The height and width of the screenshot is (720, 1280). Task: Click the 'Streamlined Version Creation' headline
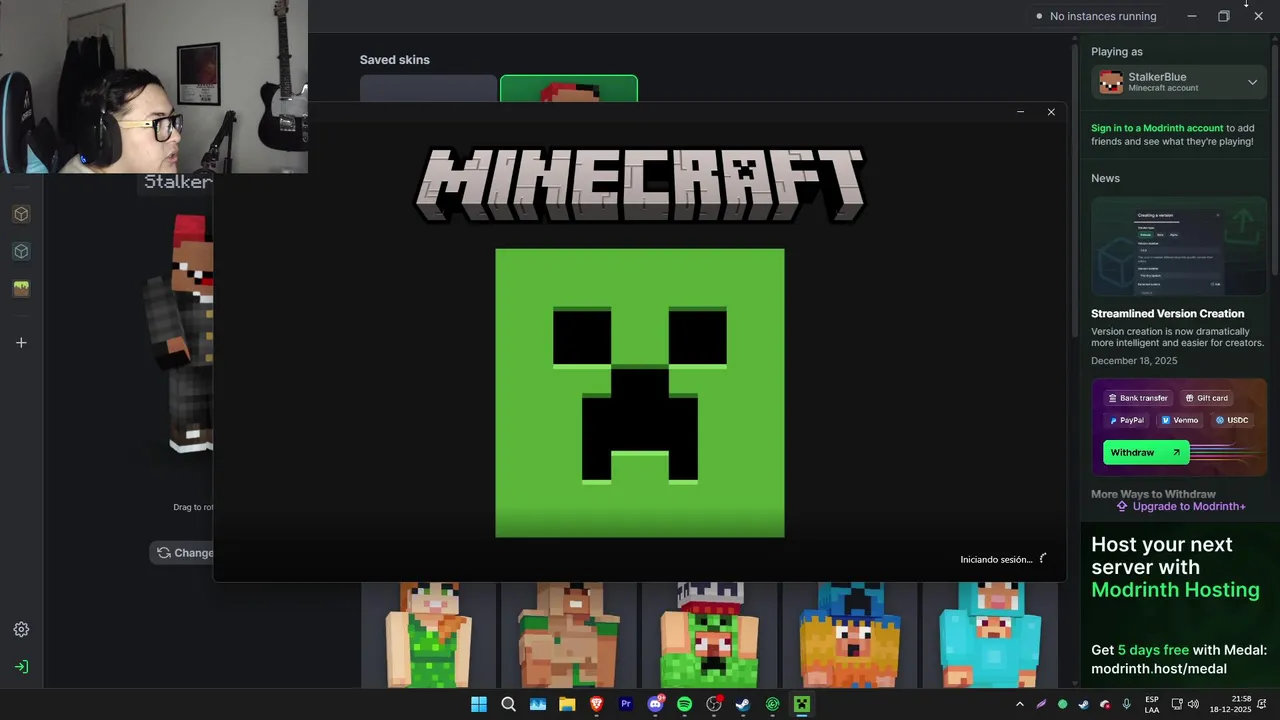pyautogui.click(x=1167, y=314)
